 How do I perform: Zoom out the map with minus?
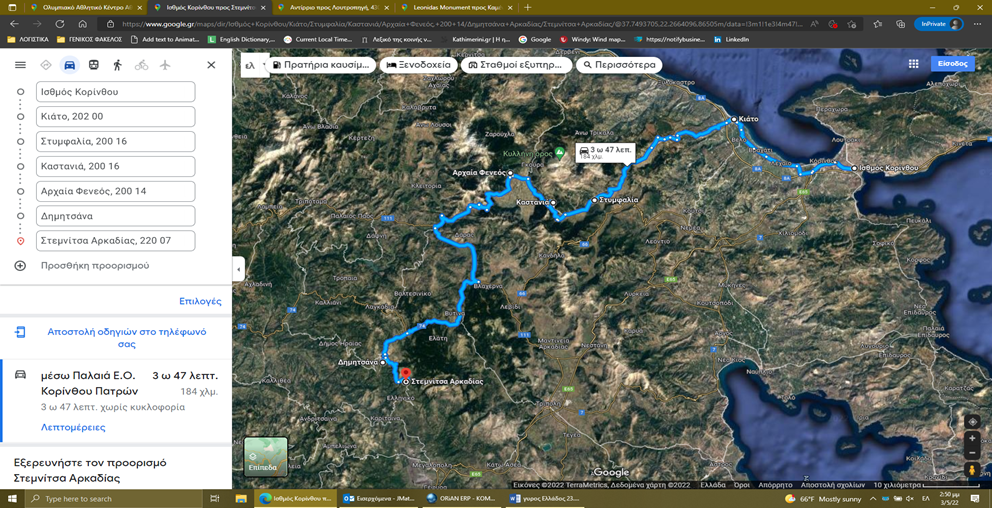(x=972, y=453)
